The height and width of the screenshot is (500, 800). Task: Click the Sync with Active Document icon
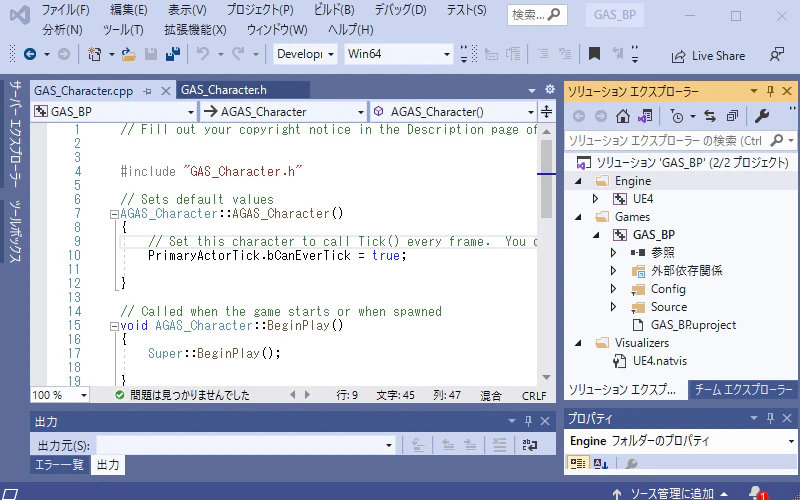(710, 116)
